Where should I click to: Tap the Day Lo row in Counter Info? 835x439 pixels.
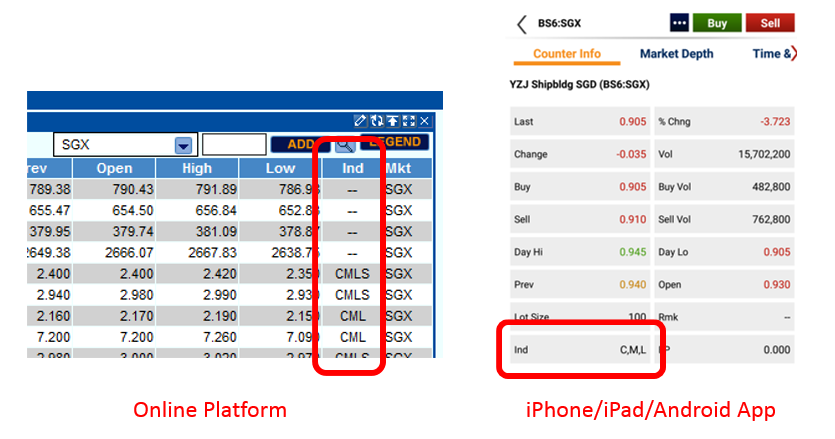click(724, 252)
